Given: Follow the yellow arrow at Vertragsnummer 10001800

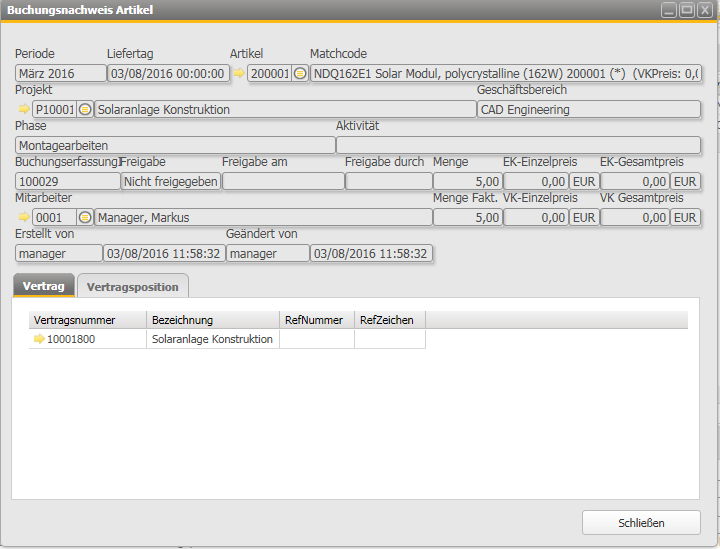Looking at the screenshot, I should pyautogui.click(x=39, y=339).
